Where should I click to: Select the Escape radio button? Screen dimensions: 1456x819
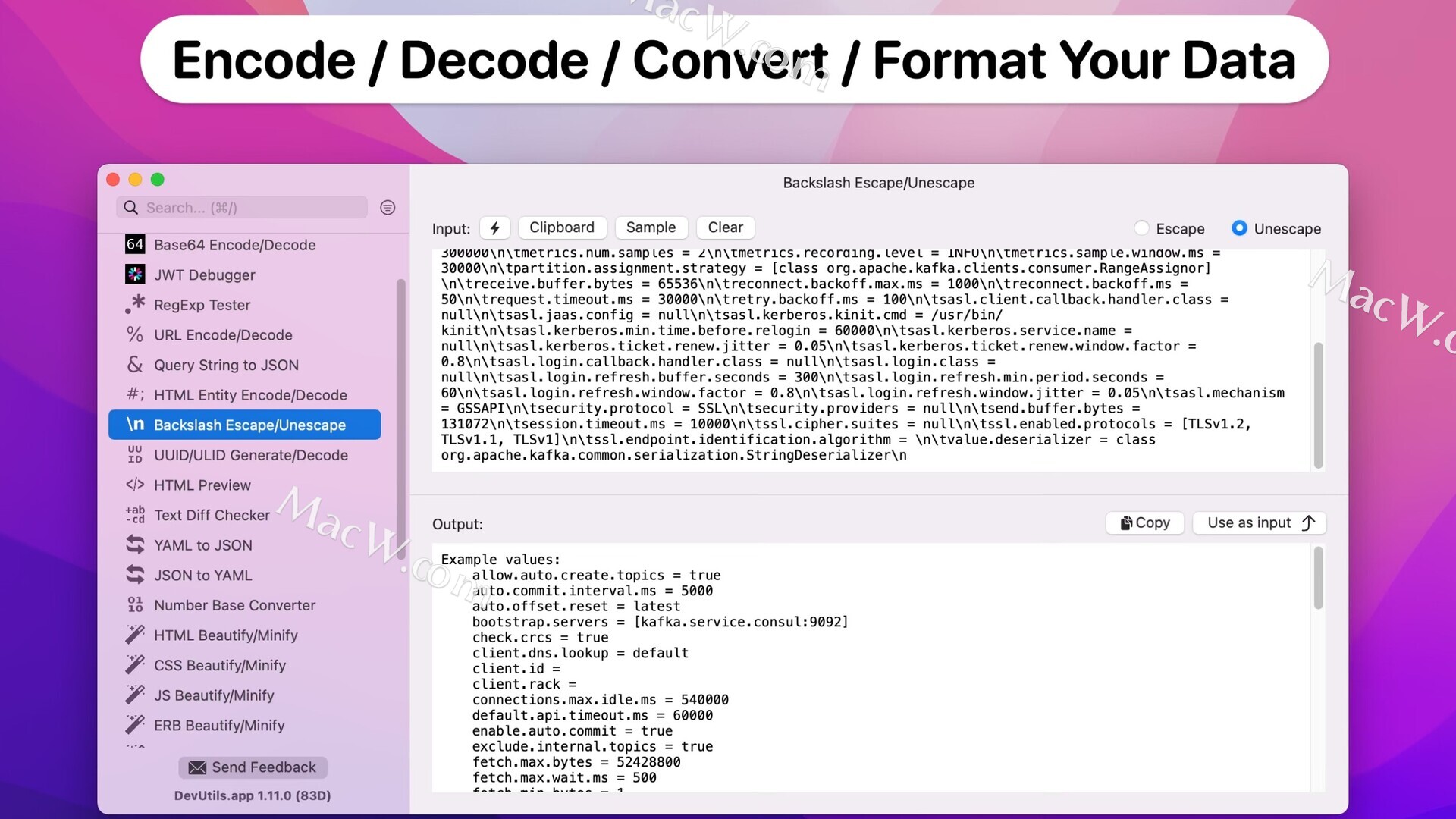click(x=1141, y=228)
